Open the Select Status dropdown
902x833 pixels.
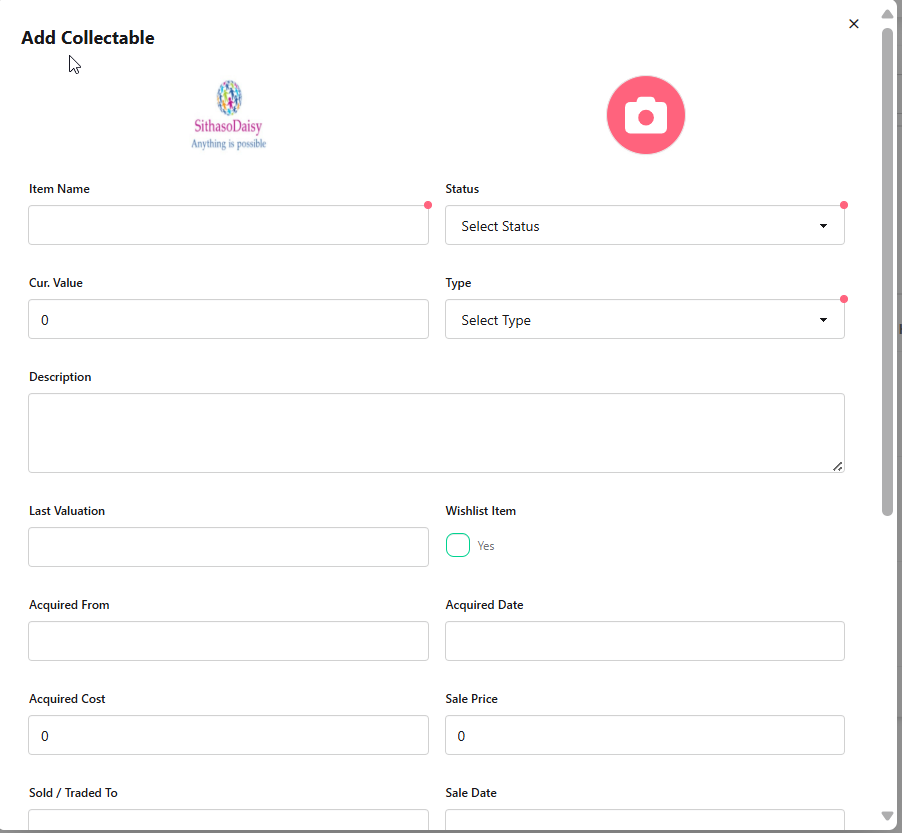point(644,226)
